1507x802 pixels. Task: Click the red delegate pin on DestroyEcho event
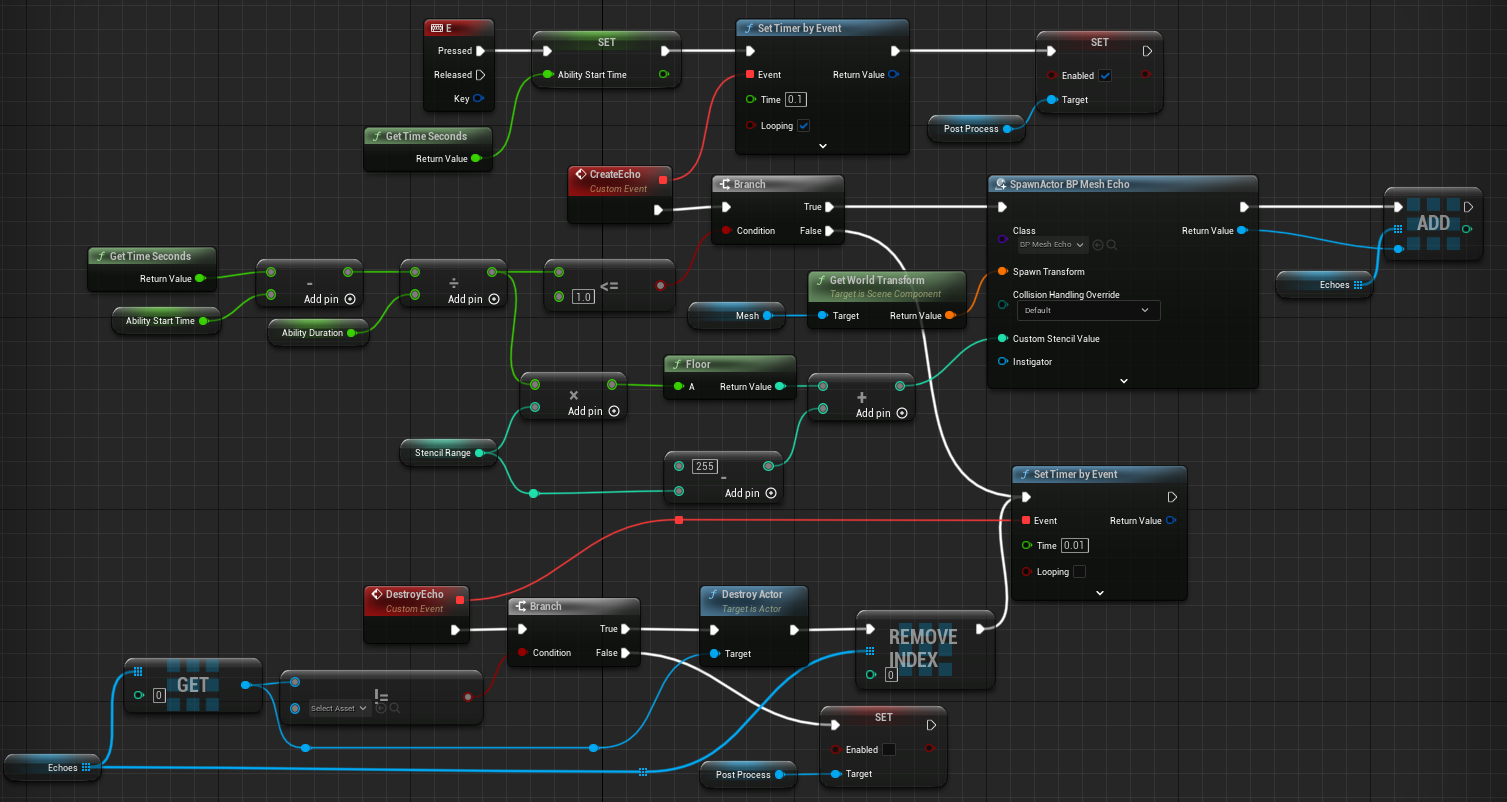459,599
